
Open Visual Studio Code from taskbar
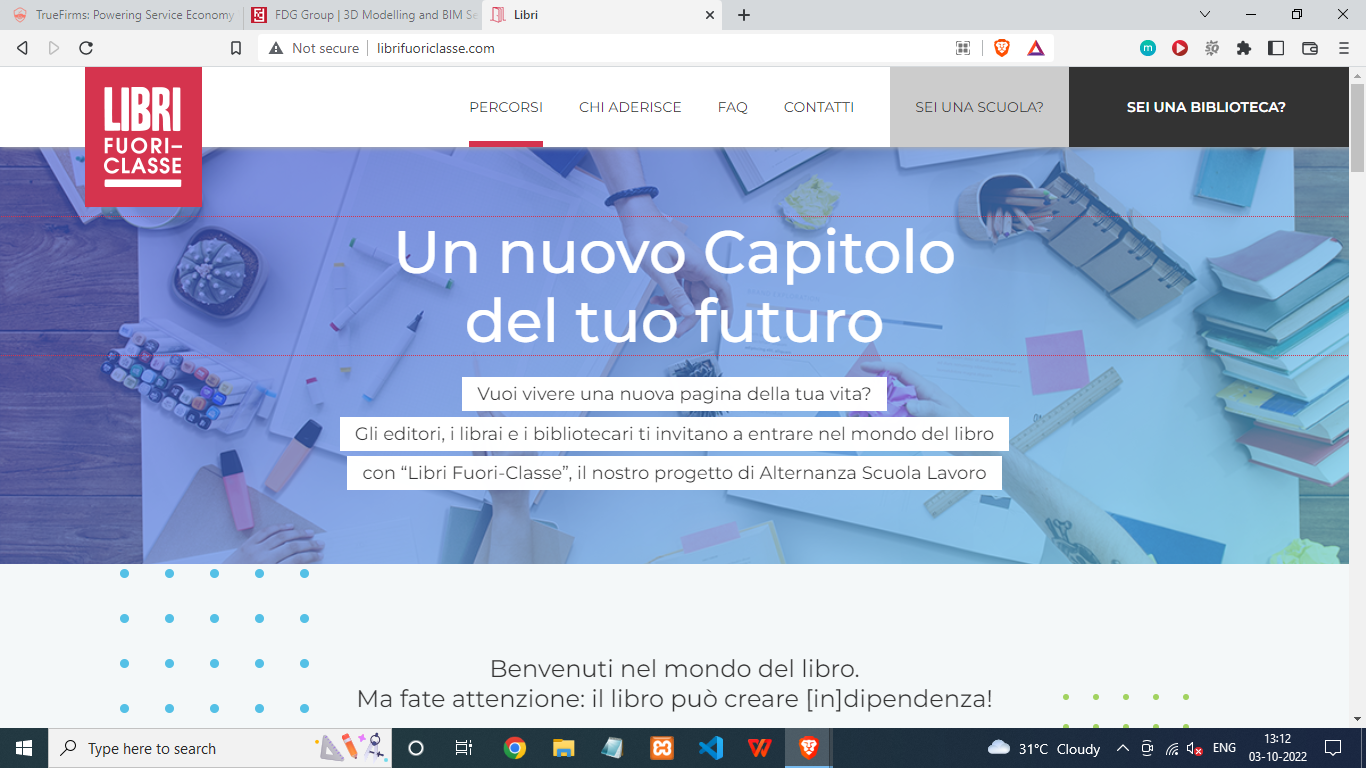tap(710, 748)
